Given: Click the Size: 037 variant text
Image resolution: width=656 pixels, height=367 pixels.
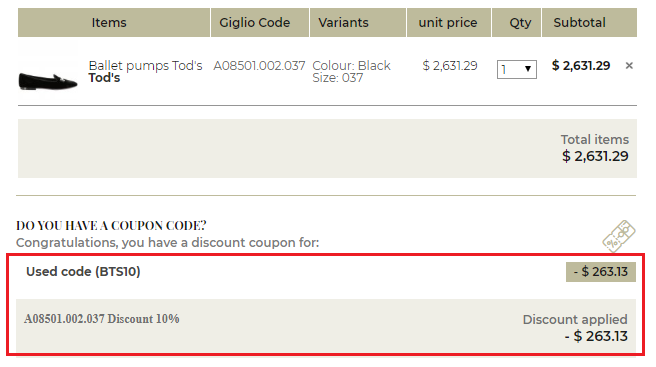Looking at the screenshot, I should click(x=338, y=78).
